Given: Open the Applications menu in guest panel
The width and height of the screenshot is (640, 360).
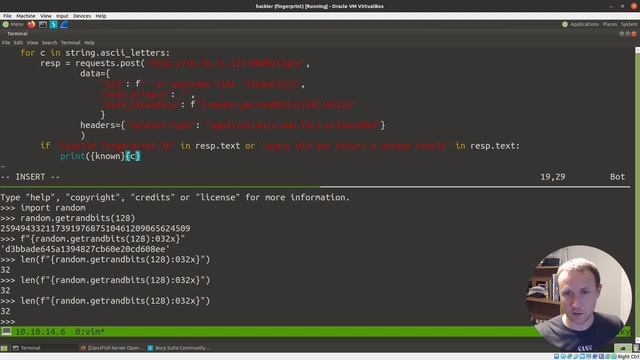Looking at the screenshot, I should 584,24.
